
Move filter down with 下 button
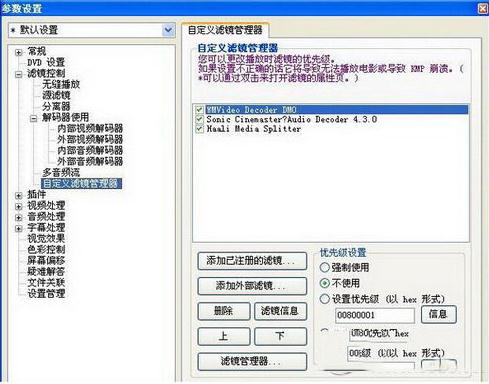[280, 336]
